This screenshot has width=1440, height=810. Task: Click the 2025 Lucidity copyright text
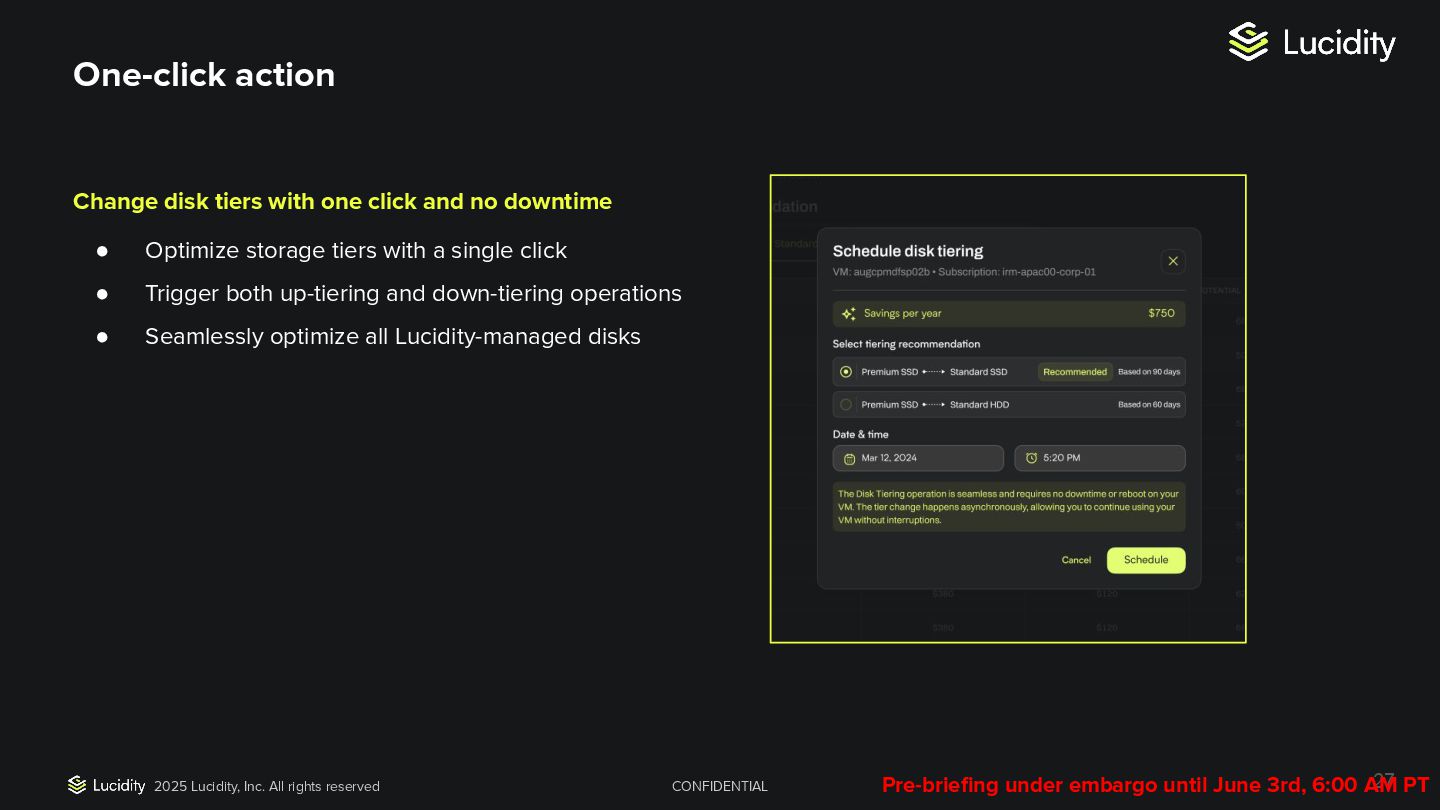(267, 787)
